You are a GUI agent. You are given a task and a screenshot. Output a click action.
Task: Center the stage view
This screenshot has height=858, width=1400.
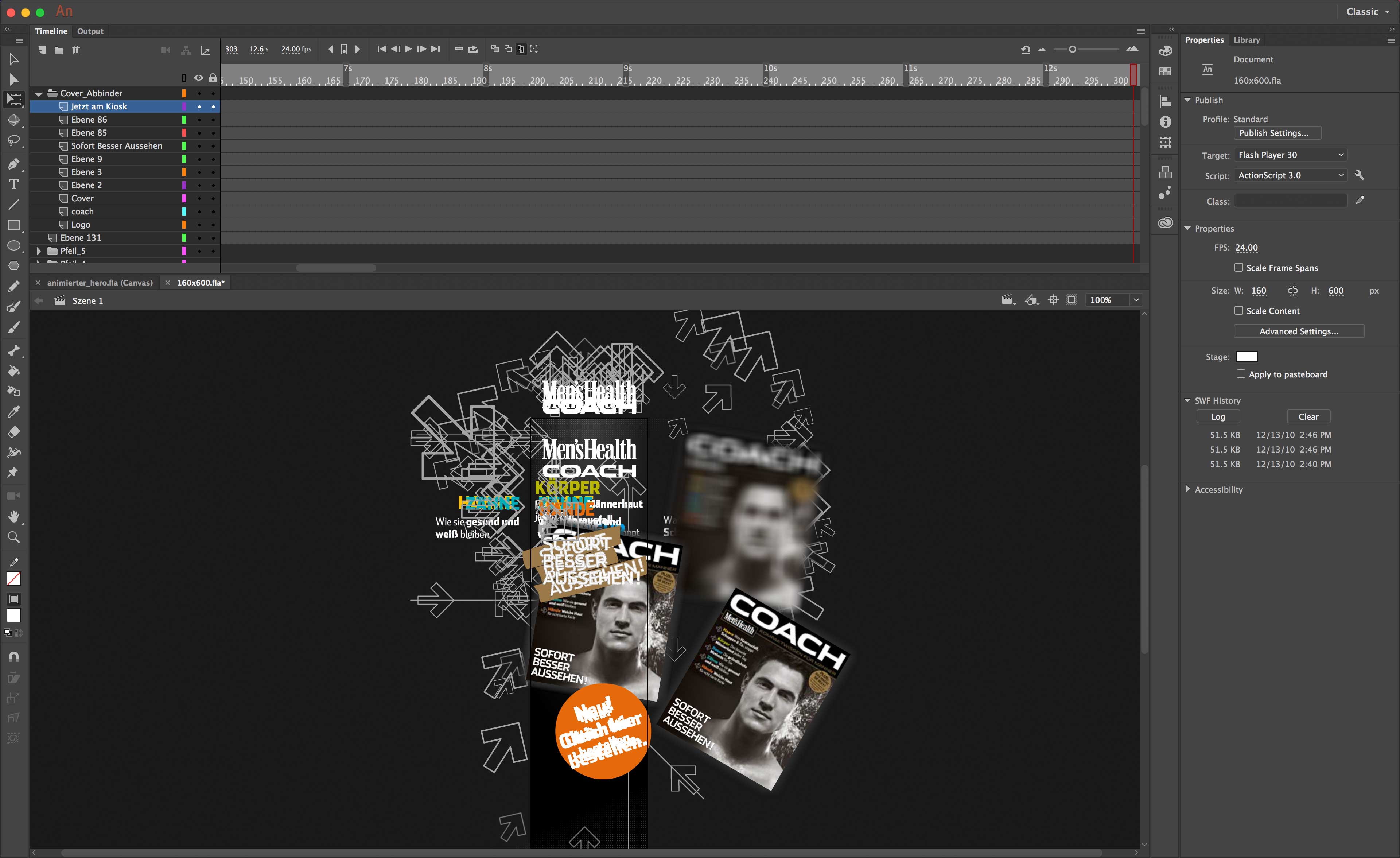1053,300
